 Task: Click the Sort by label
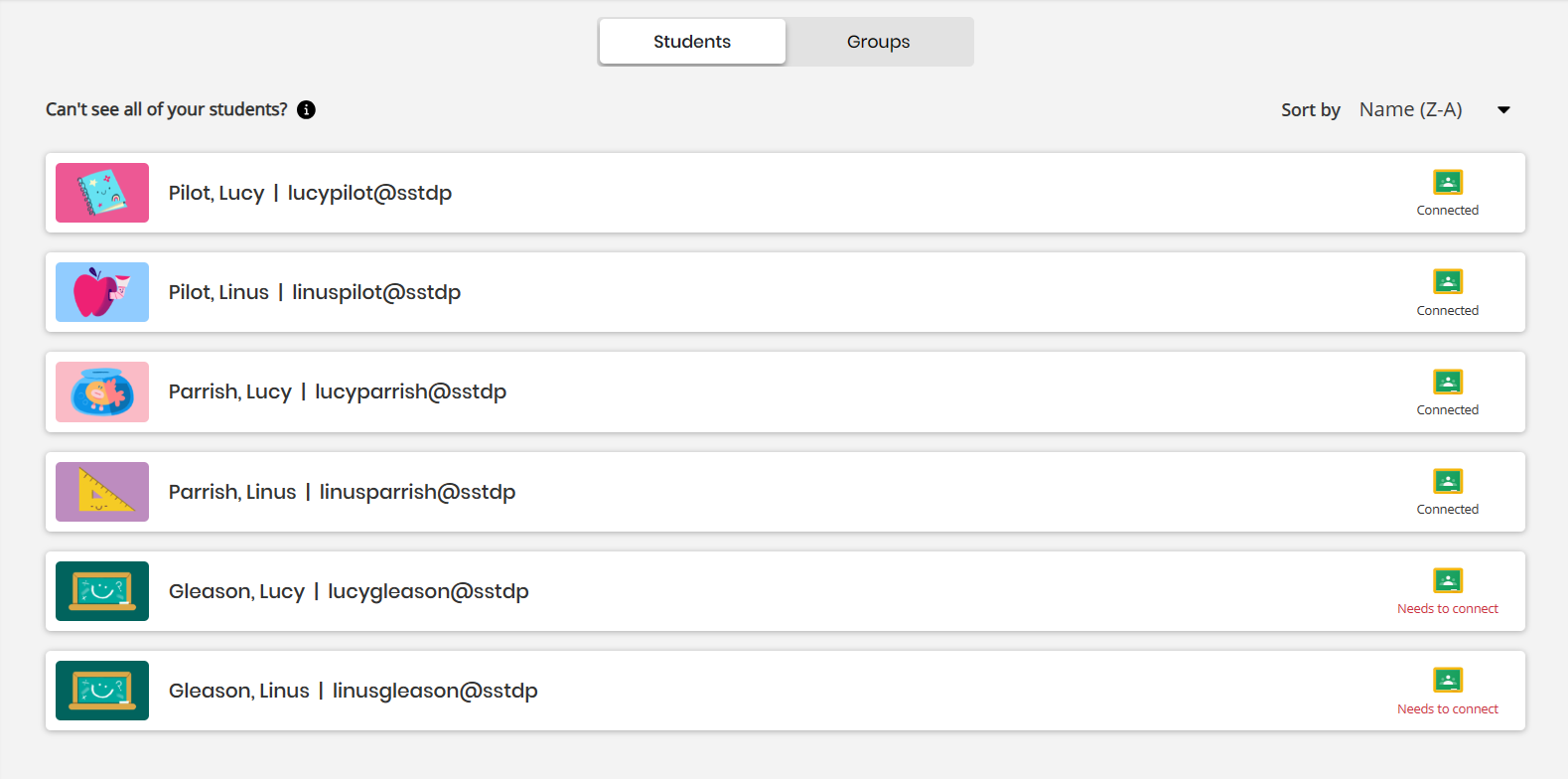pos(1311,110)
